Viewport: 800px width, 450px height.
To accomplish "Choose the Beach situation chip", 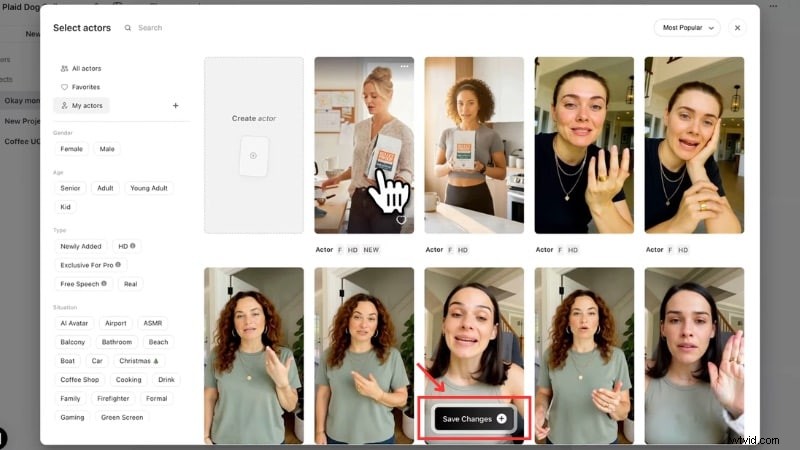I will pos(158,342).
